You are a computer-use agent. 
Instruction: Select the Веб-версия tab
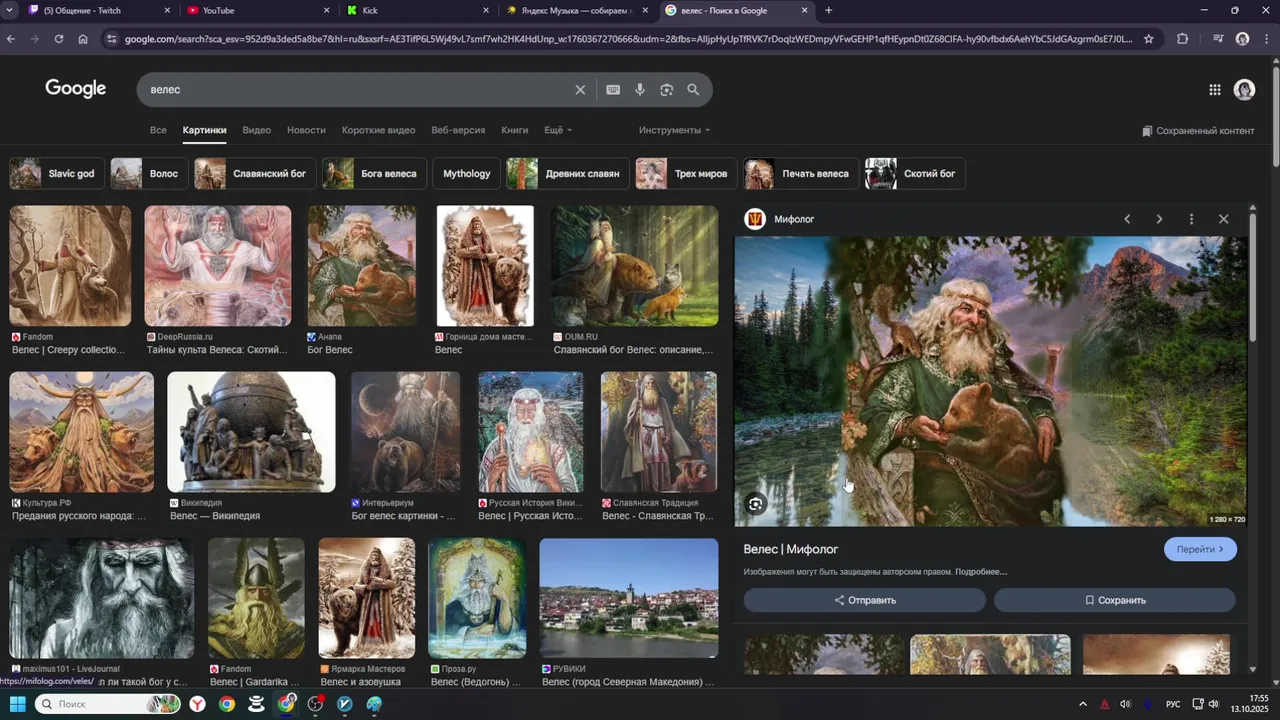click(x=458, y=130)
